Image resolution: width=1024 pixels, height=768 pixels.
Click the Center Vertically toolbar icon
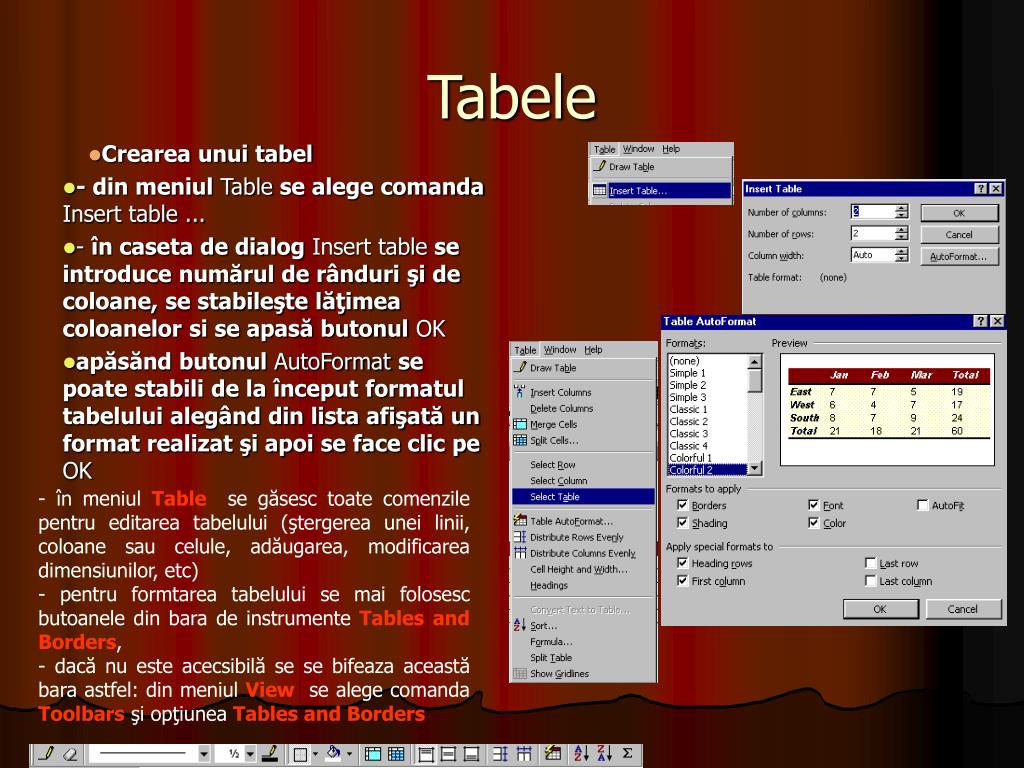pos(449,754)
